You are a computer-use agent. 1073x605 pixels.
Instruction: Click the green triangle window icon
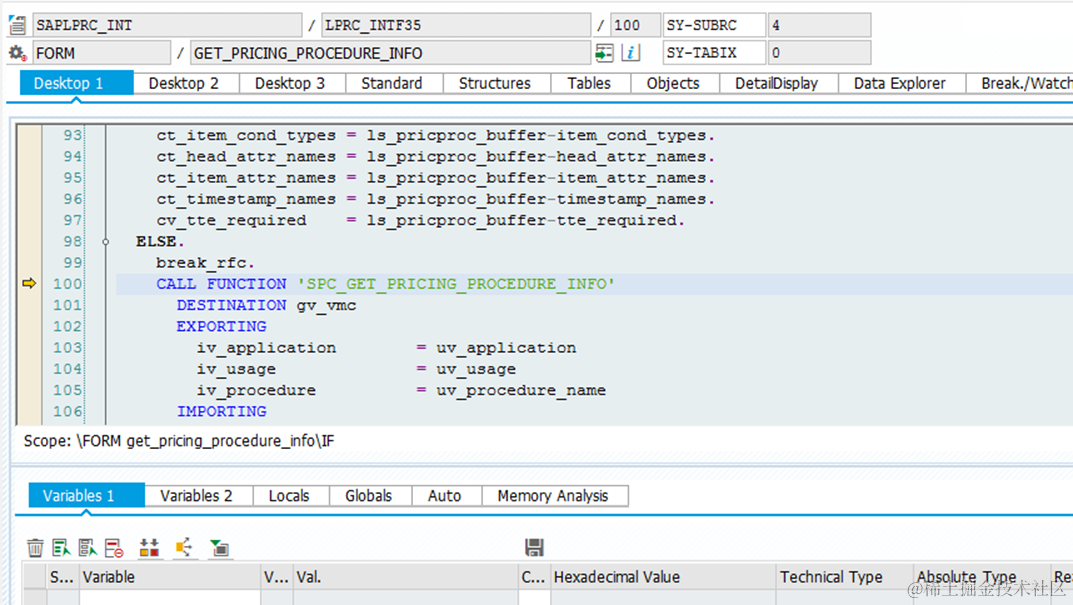coord(219,548)
